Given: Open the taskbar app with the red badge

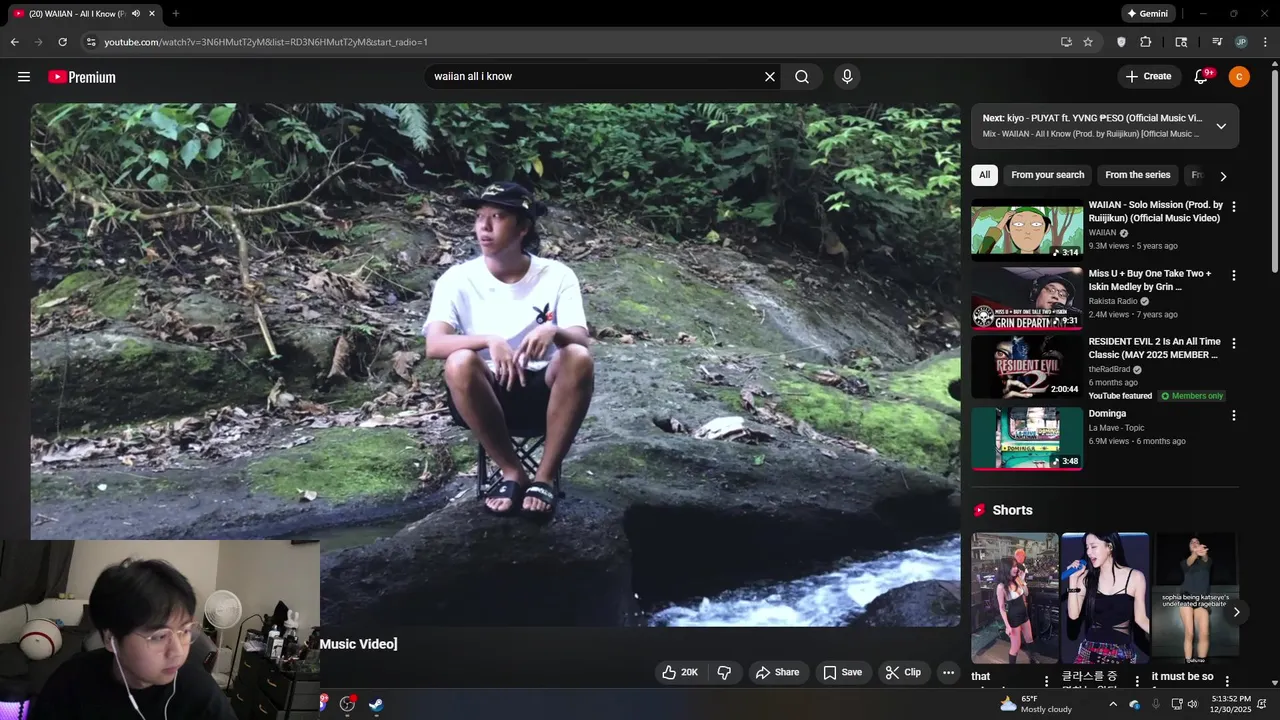Looking at the screenshot, I should click(347, 704).
